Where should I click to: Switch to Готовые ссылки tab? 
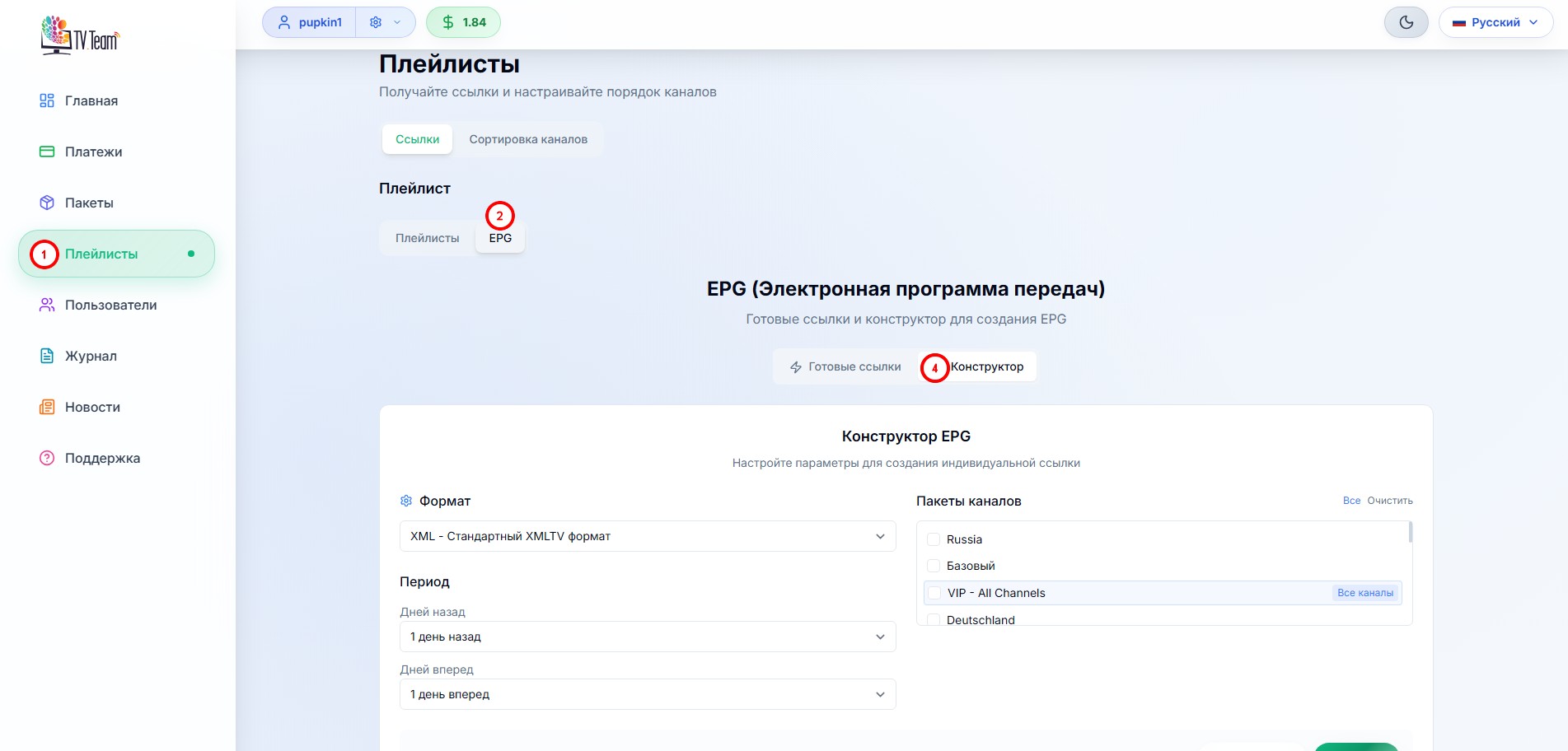(x=845, y=366)
